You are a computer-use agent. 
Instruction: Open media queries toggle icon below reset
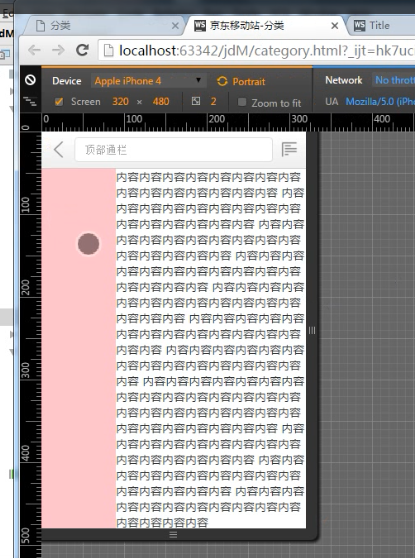click(30, 101)
